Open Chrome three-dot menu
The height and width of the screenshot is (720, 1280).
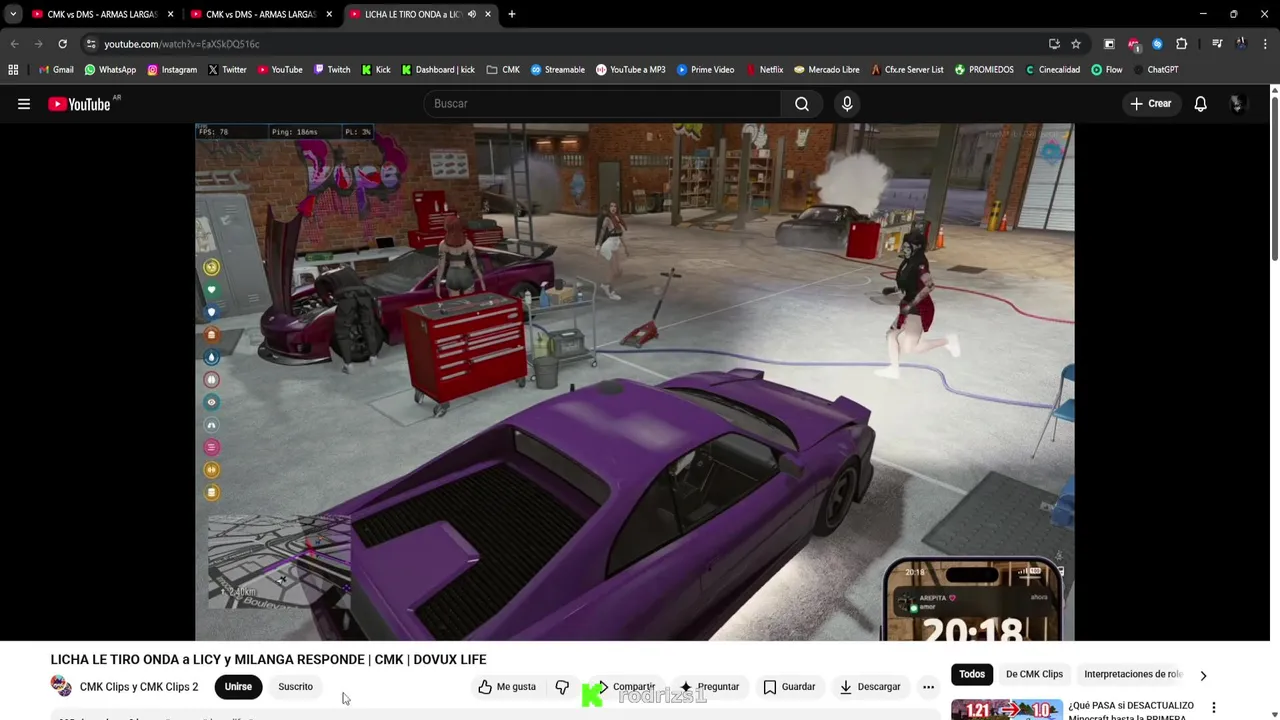1265,44
